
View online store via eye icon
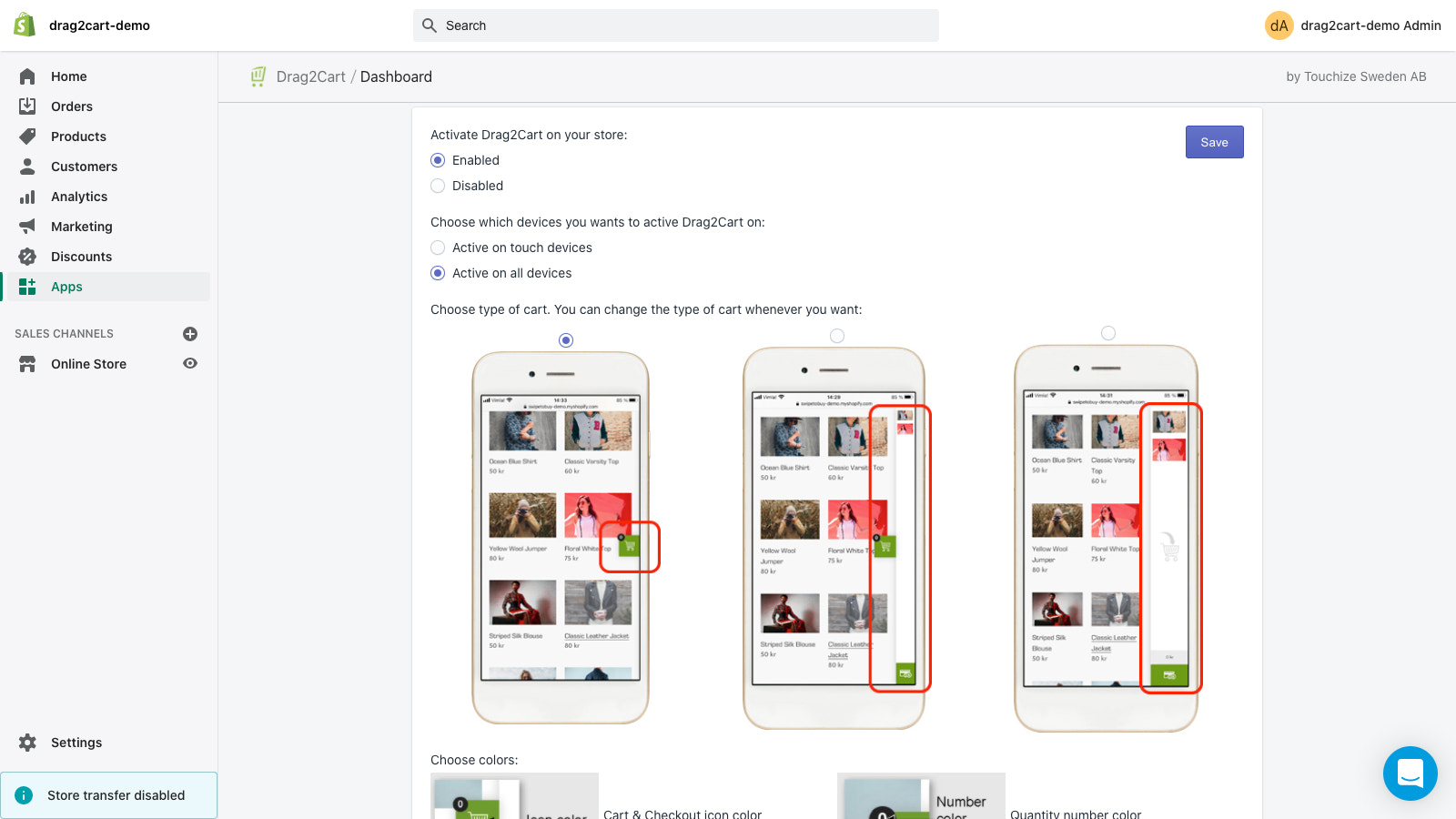pyautogui.click(x=190, y=363)
